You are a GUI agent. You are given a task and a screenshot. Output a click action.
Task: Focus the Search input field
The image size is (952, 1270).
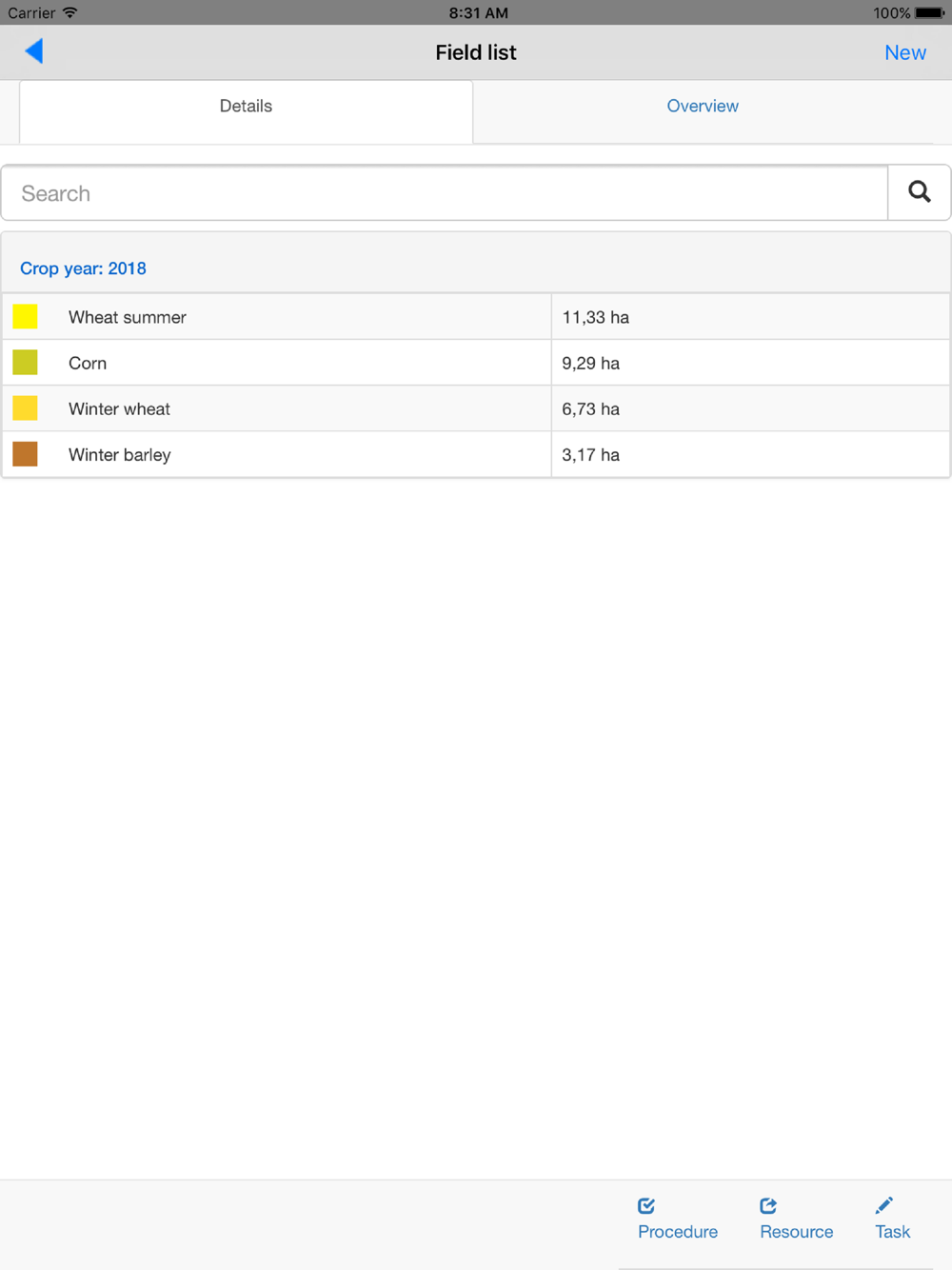click(x=445, y=193)
